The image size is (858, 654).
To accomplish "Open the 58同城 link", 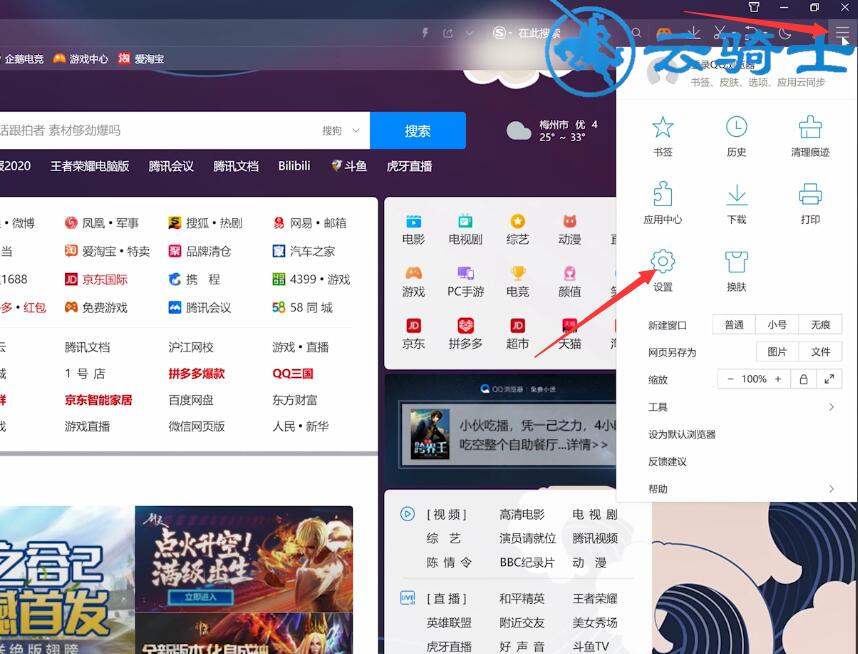I will pyautogui.click(x=302, y=308).
